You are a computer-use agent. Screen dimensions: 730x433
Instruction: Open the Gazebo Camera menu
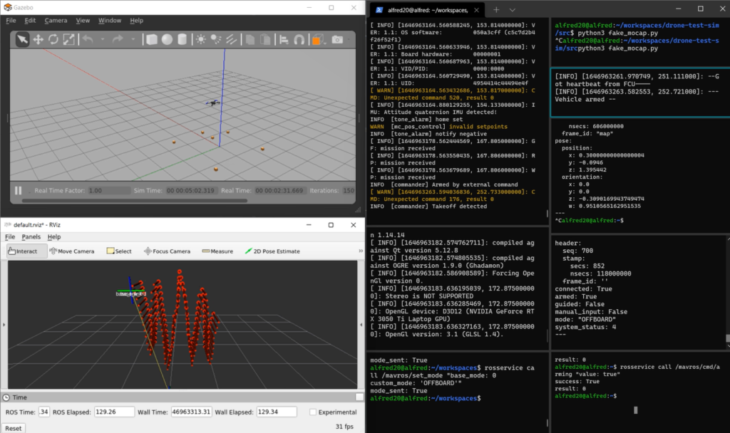(55, 20)
